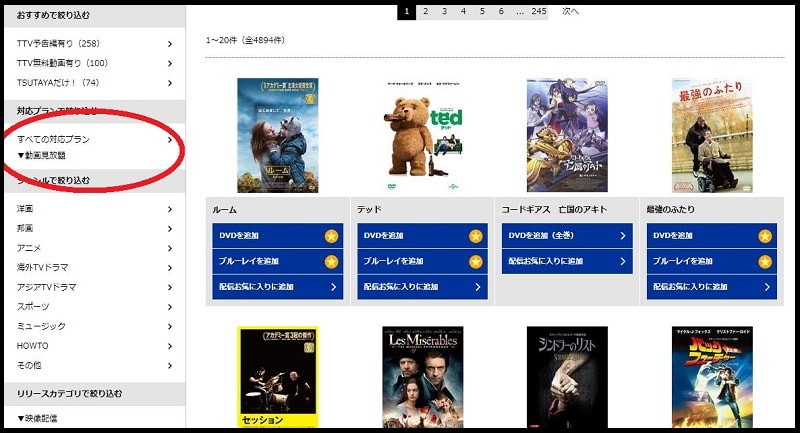800x433 pixels.
Task: Click the star icon on テッド ブルーレイを追加
Action: [x=476, y=262]
